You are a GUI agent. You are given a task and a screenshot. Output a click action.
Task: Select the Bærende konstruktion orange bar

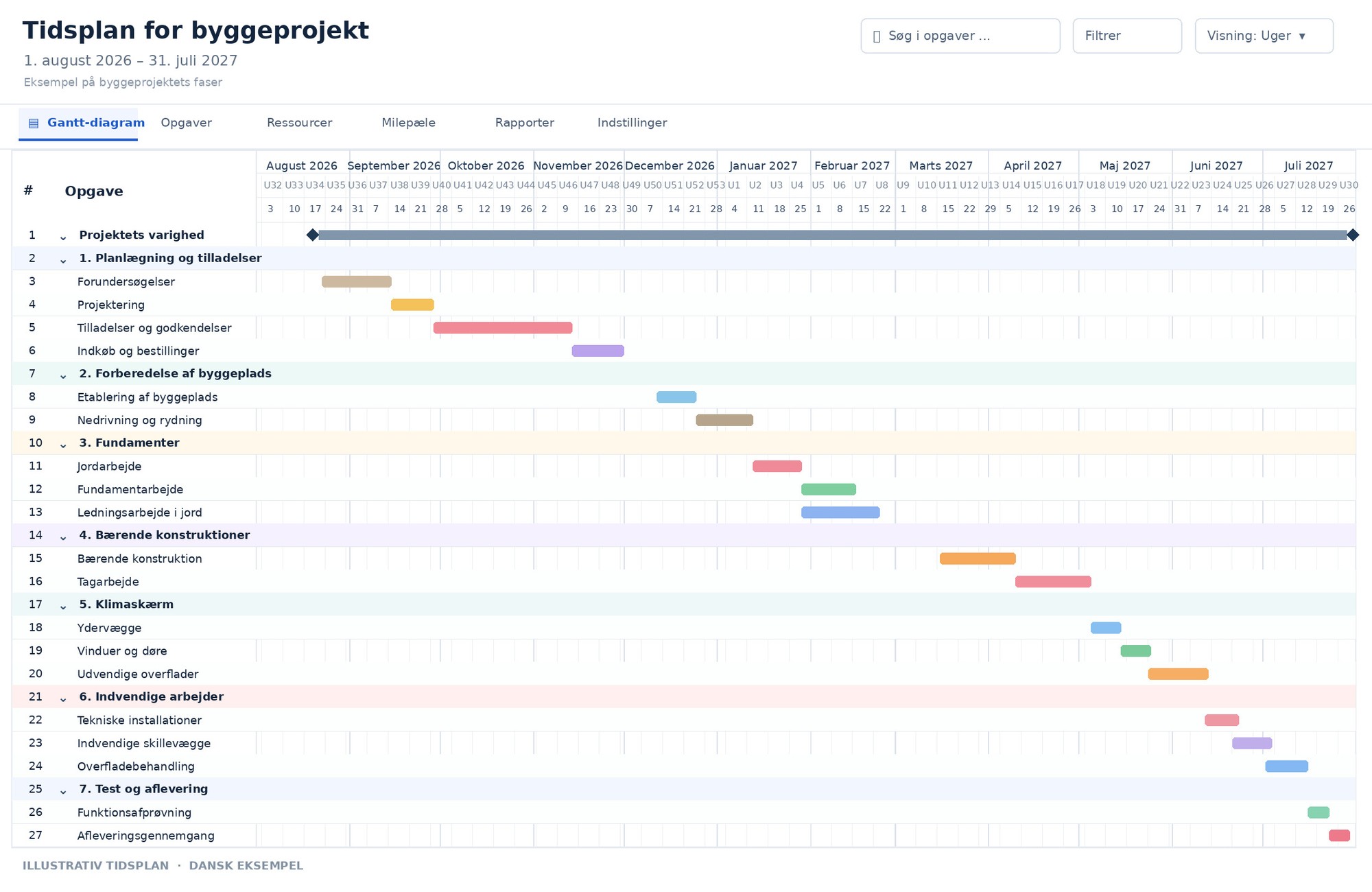pyautogui.click(x=978, y=559)
